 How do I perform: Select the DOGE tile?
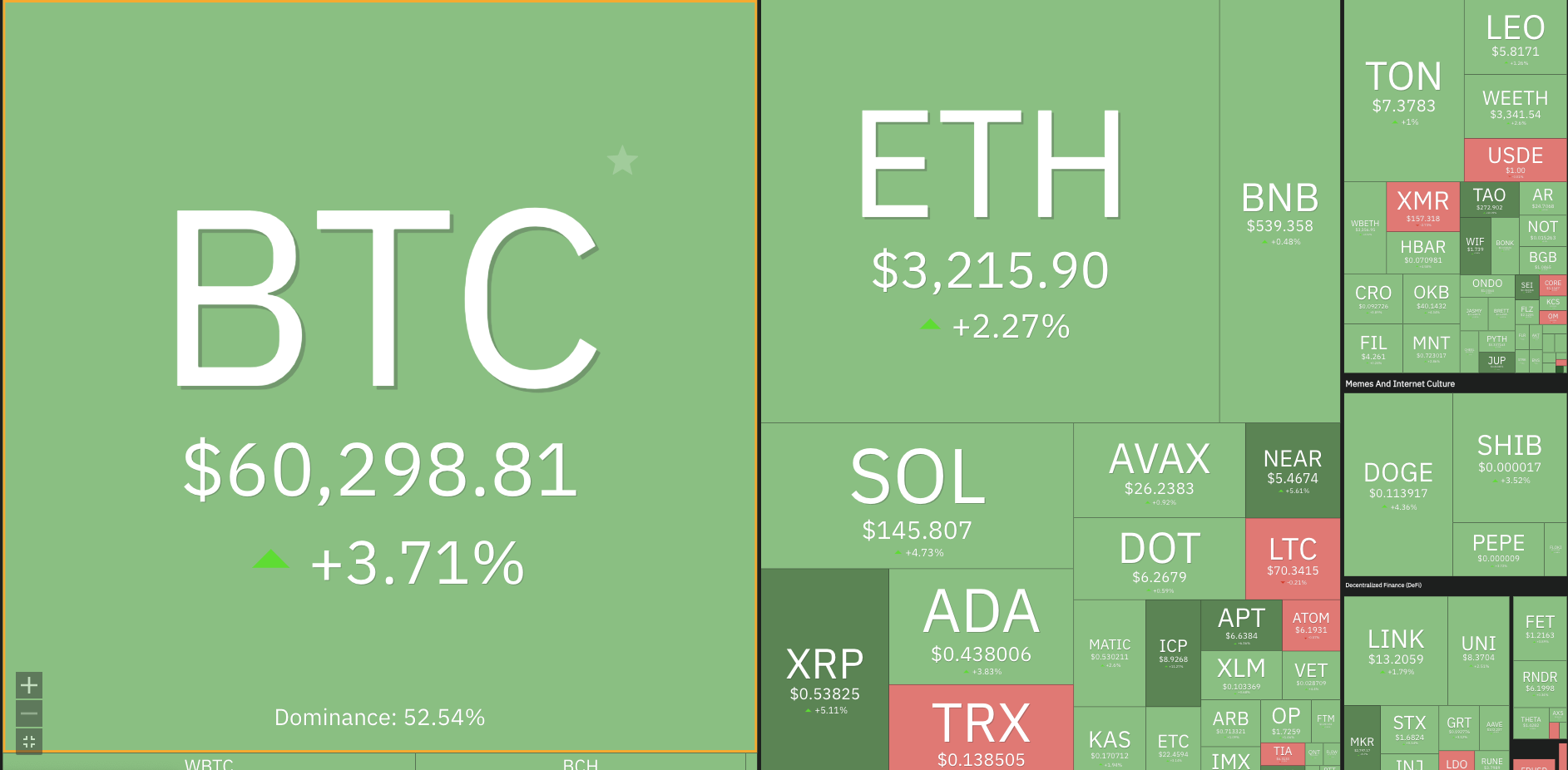[x=1398, y=485]
